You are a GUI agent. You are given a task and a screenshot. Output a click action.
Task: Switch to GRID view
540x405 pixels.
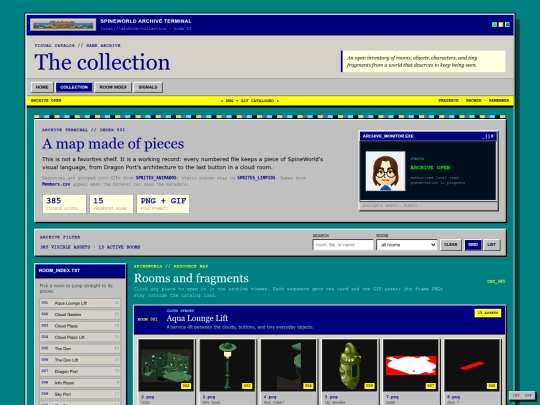473,245
